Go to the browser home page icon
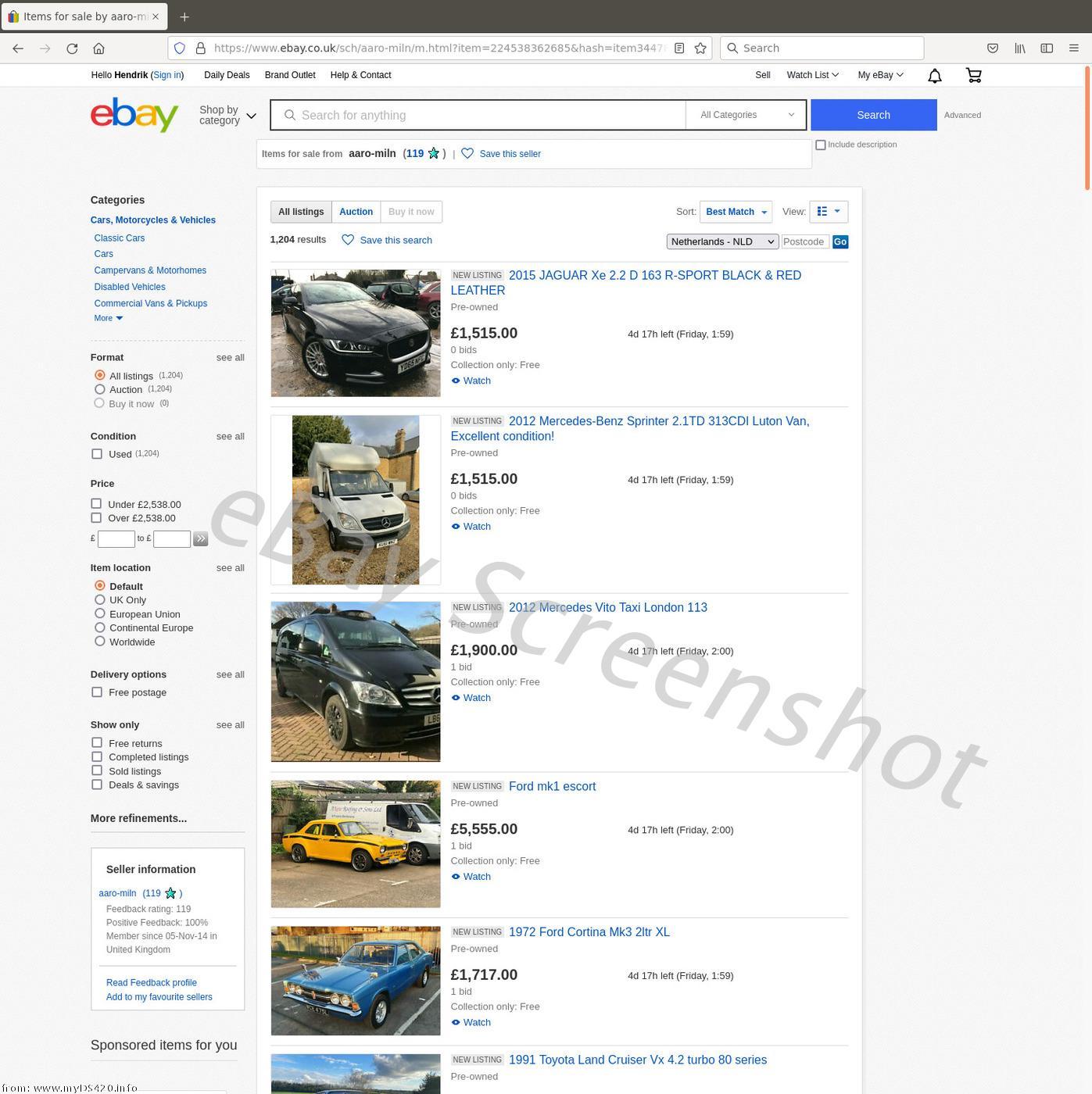 pyautogui.click(x=98, y=48)
